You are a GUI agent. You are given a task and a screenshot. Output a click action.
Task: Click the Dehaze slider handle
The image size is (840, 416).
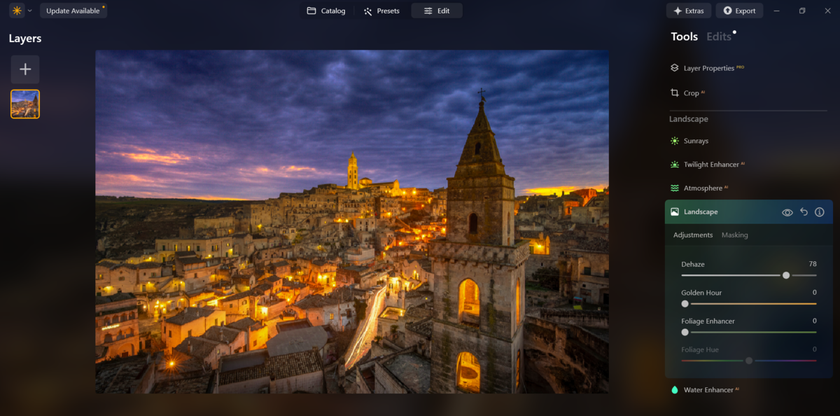[x=786, y=275]
